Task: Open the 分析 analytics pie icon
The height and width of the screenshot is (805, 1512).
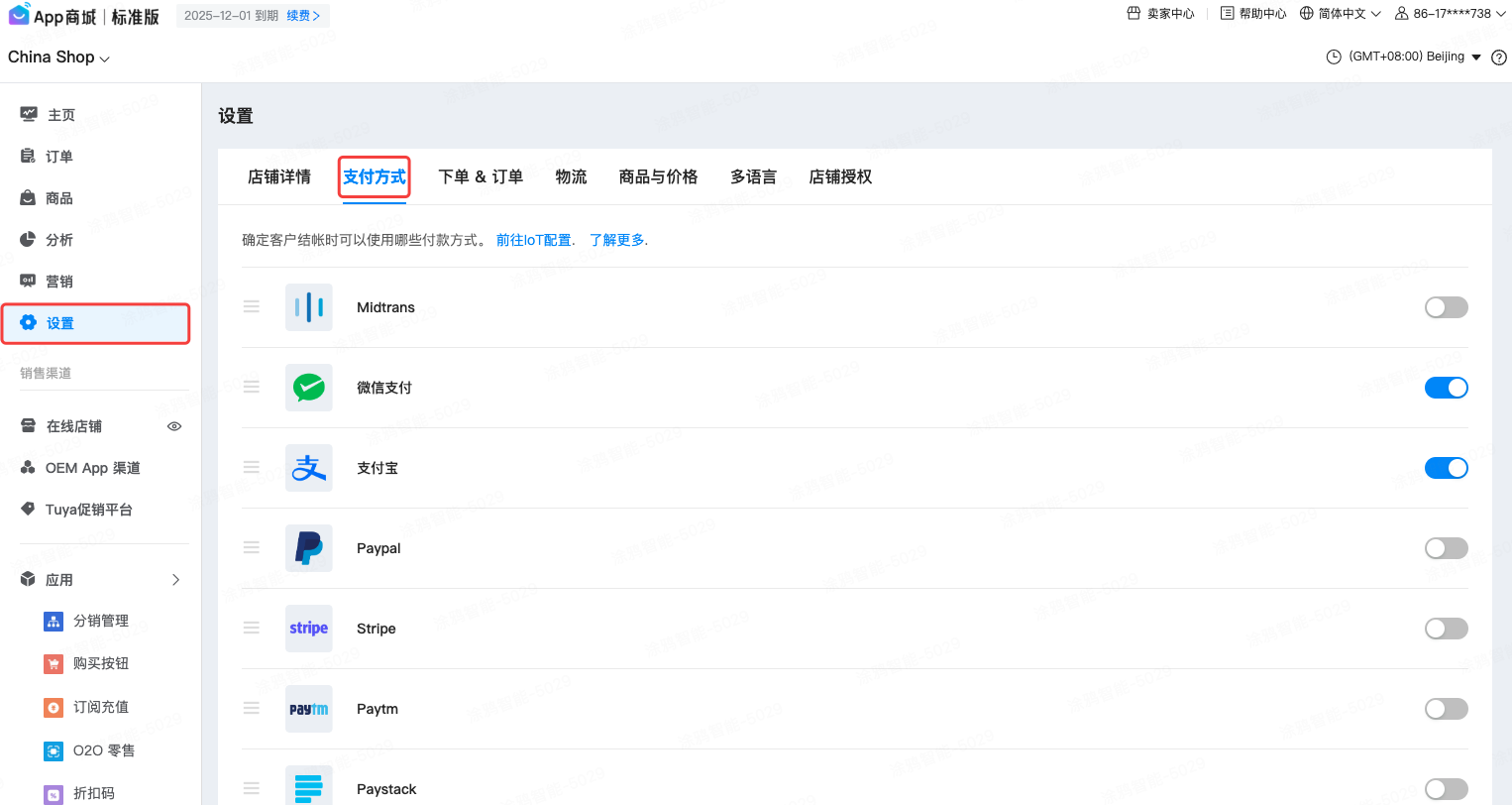Action: pyautogui.click(x=28, y=239)
